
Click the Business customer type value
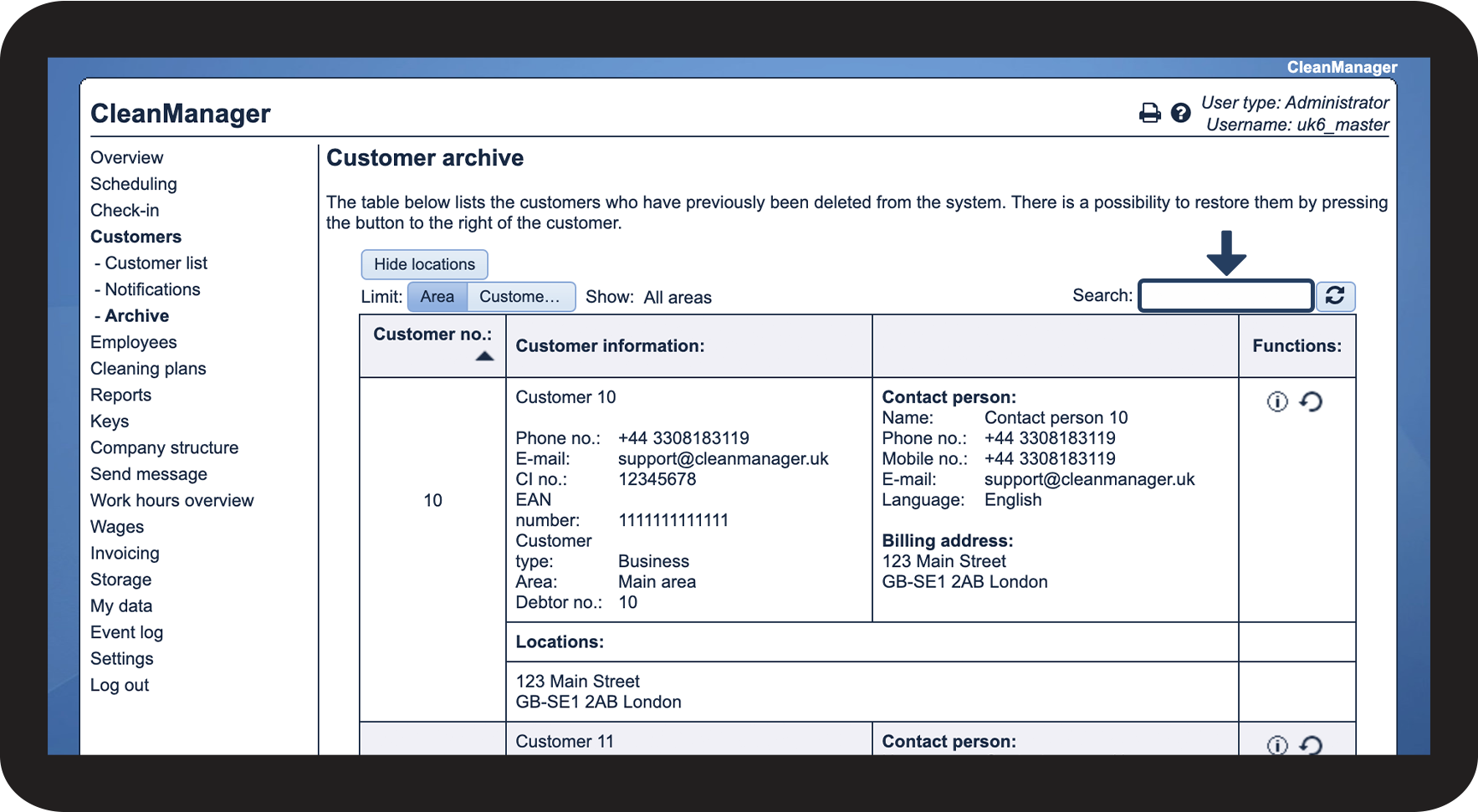click(x=654, y=561)
